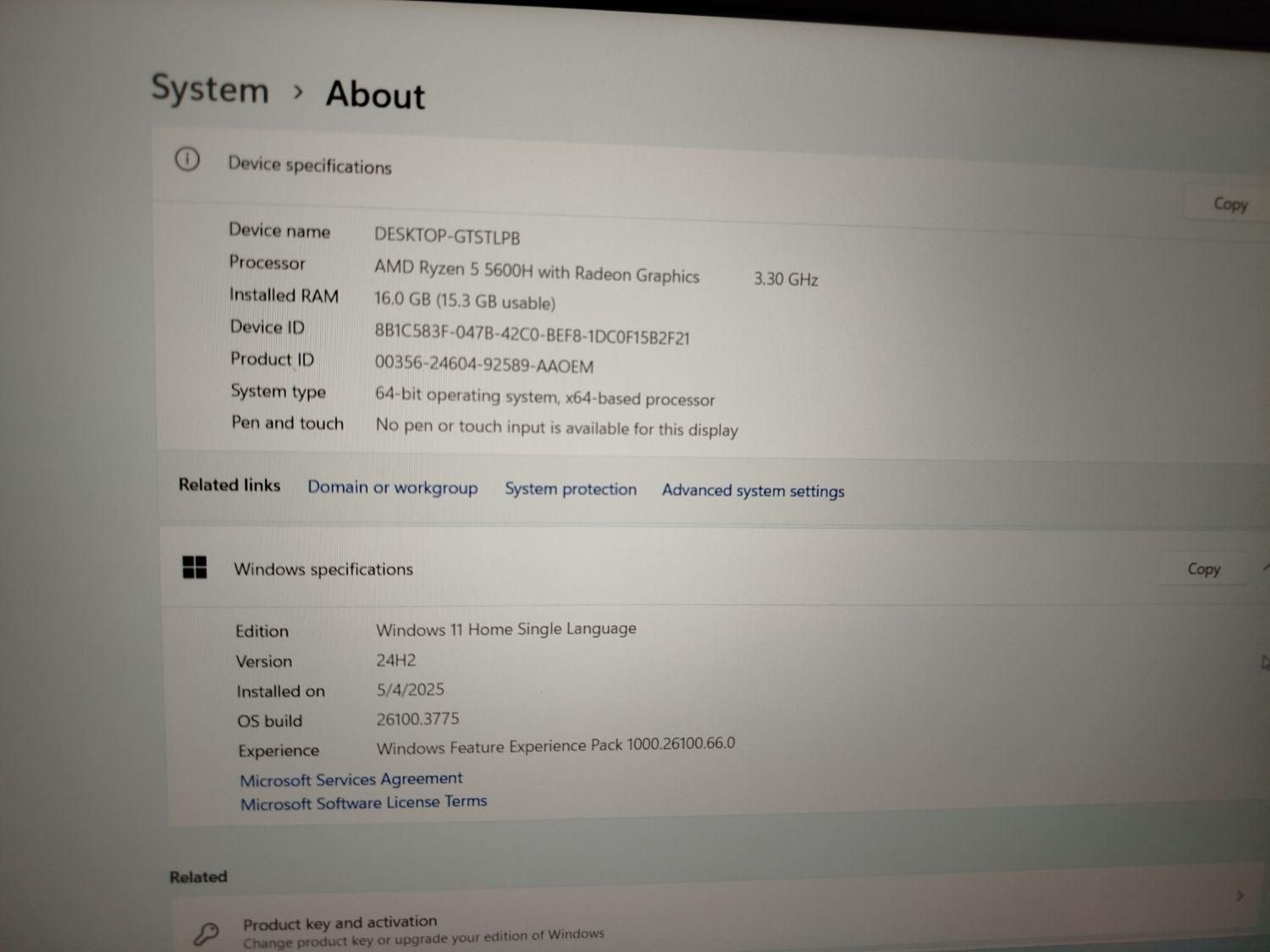Go back to System in breadcrumb

point(210,89)
